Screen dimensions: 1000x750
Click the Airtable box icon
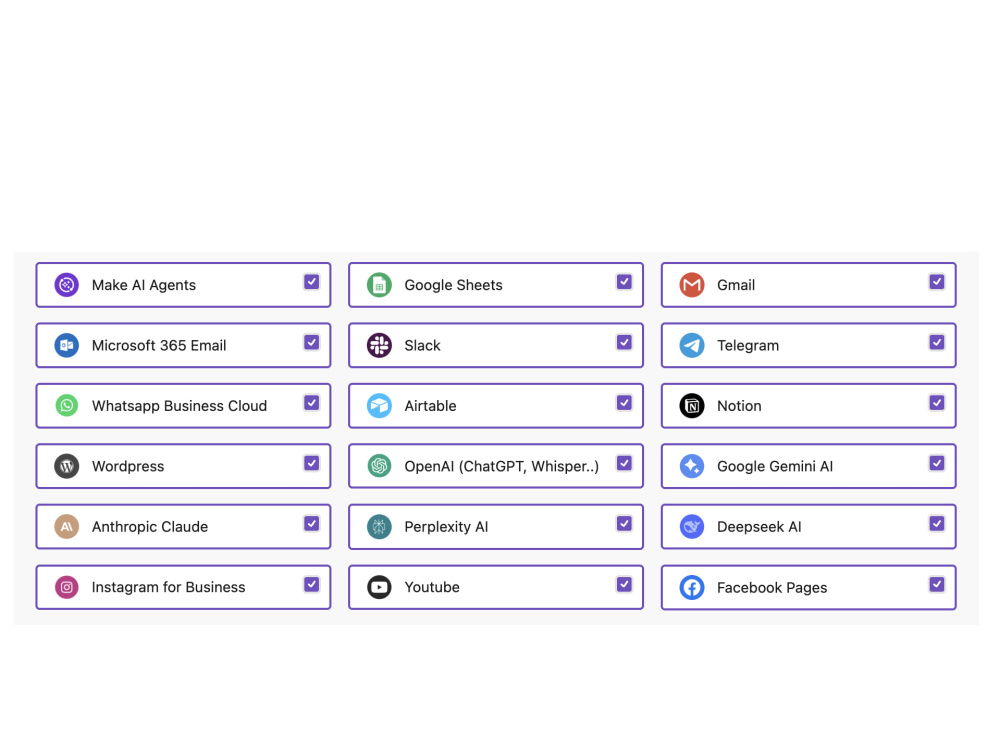pos(379,406)
